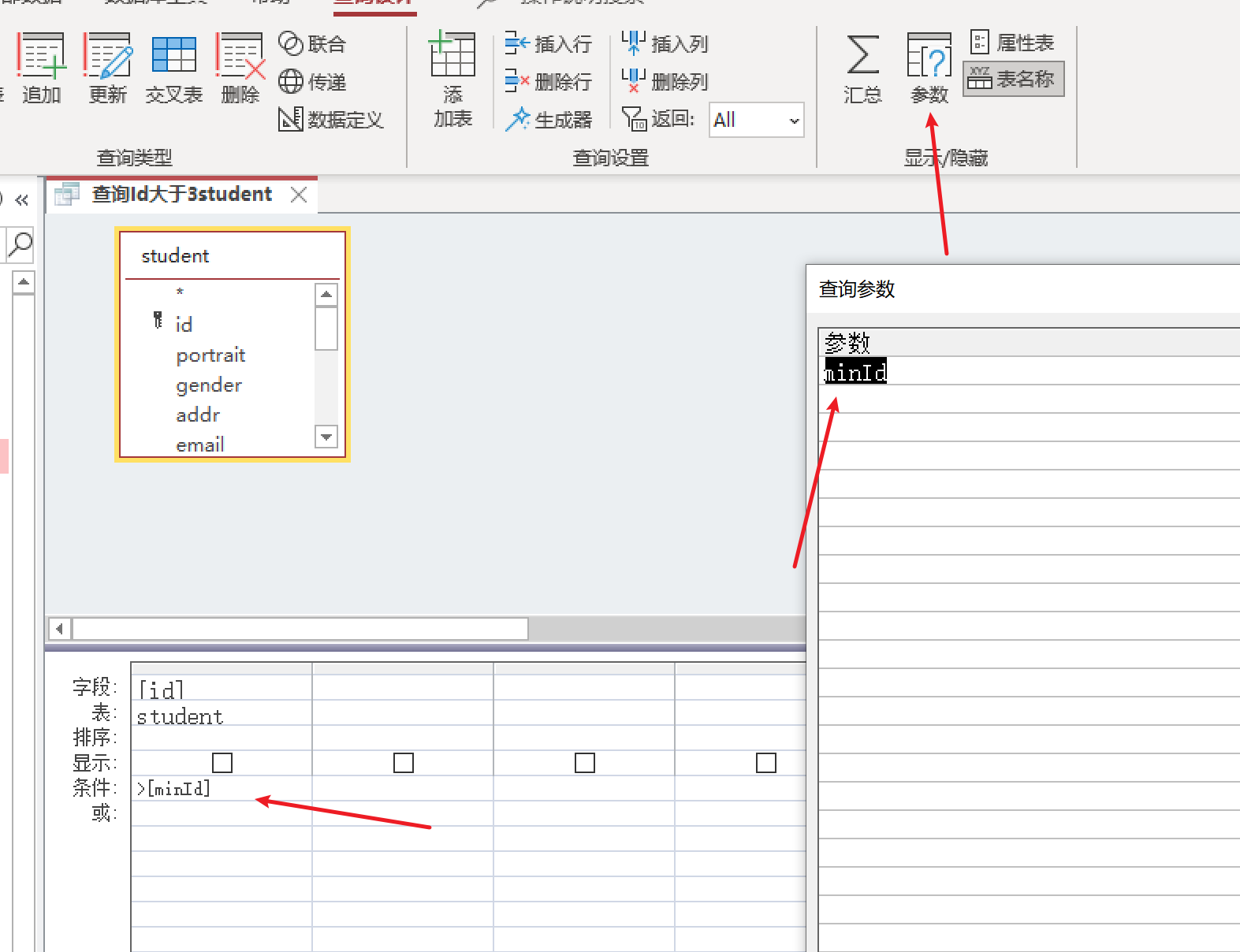The height and width of the screenshot is (952, 1240).
Task: Click the student table title bar
Action: tap(232, 255)
